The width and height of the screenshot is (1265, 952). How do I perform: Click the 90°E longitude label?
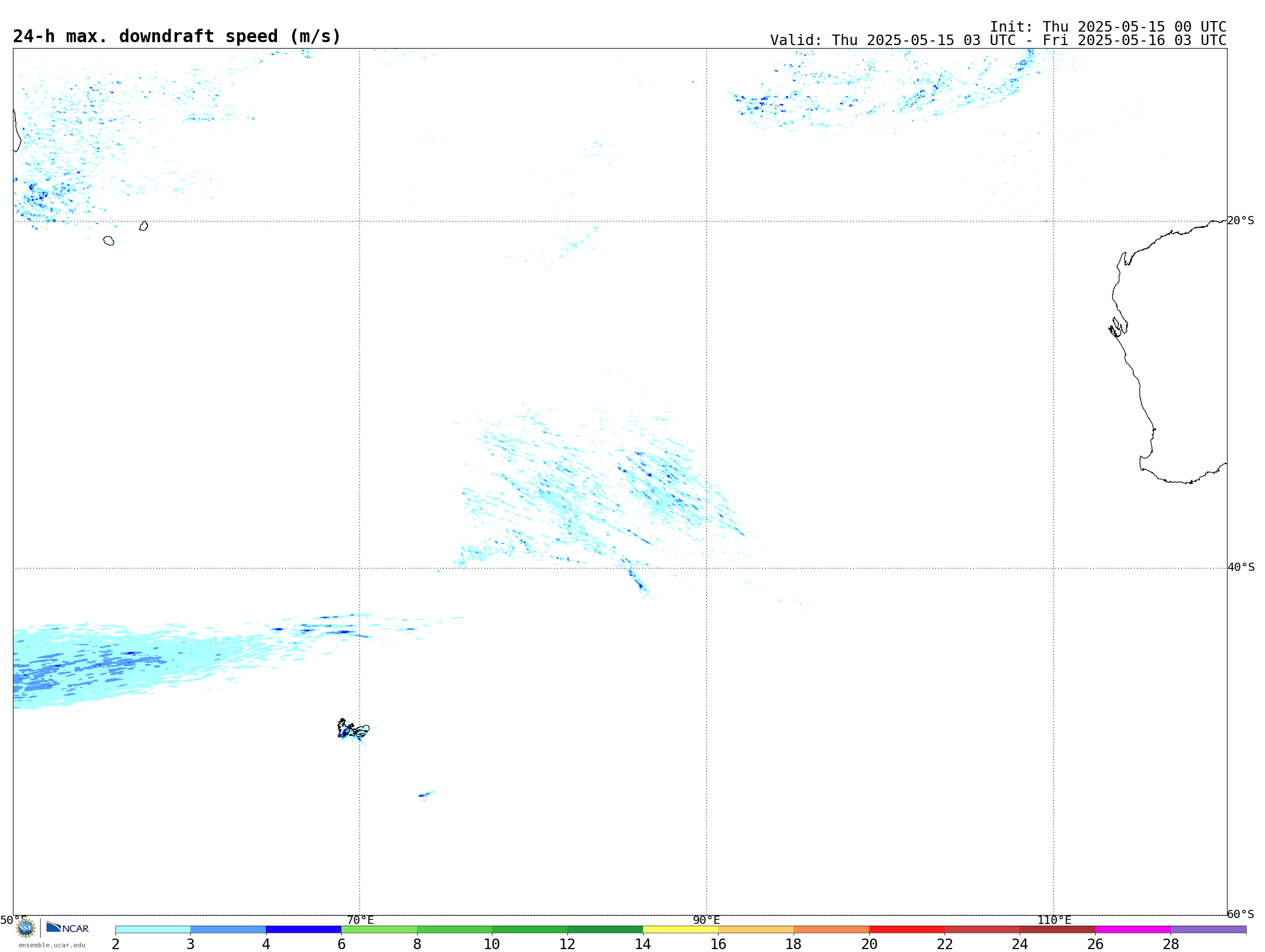(x=706, y=920)
